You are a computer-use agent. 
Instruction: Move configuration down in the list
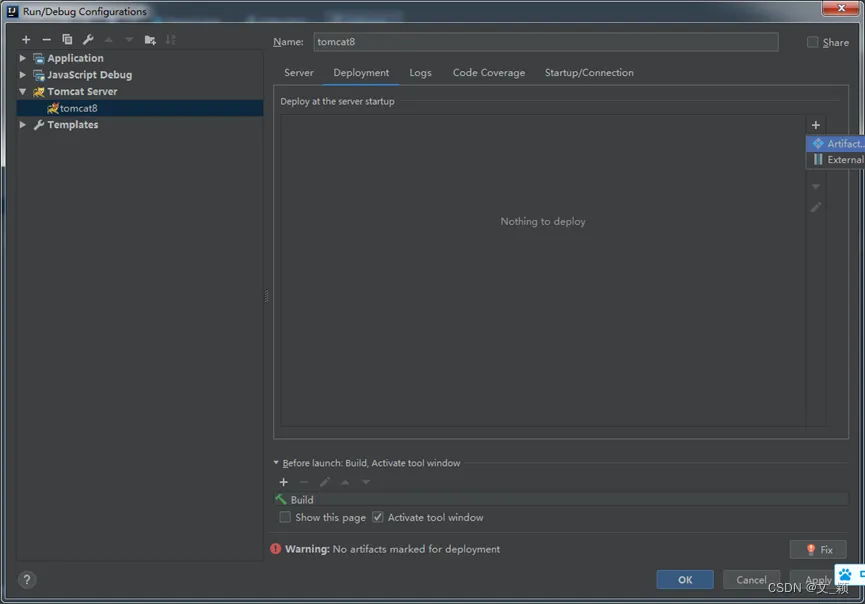pos(129,40)
